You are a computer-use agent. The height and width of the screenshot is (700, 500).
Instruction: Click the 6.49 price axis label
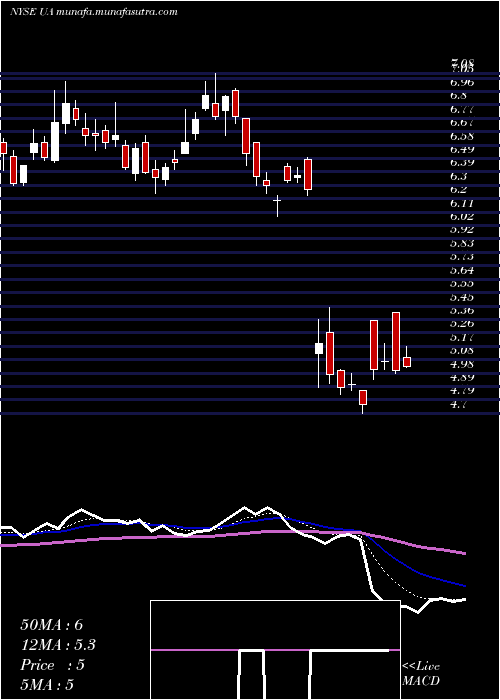pos(462,149)
